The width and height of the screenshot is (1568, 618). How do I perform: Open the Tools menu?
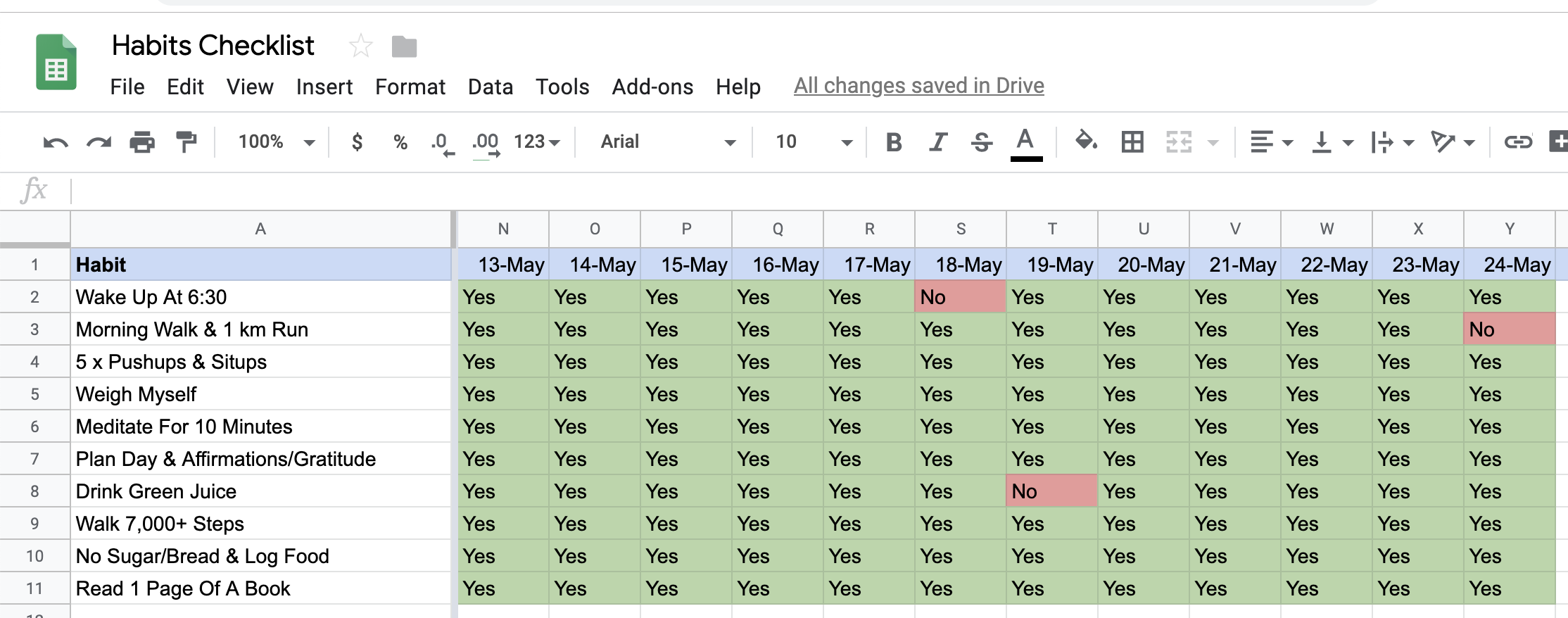[562, 87]
